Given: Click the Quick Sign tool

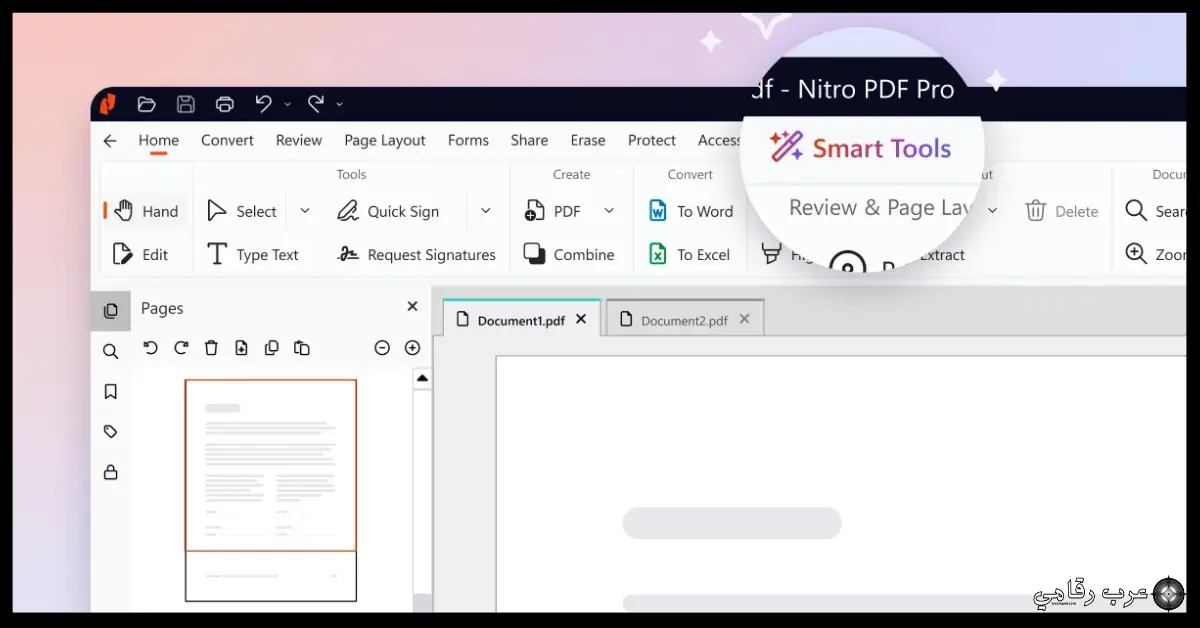Looking at the screenshot, I should pyautogui.click(x=388, y=211).
